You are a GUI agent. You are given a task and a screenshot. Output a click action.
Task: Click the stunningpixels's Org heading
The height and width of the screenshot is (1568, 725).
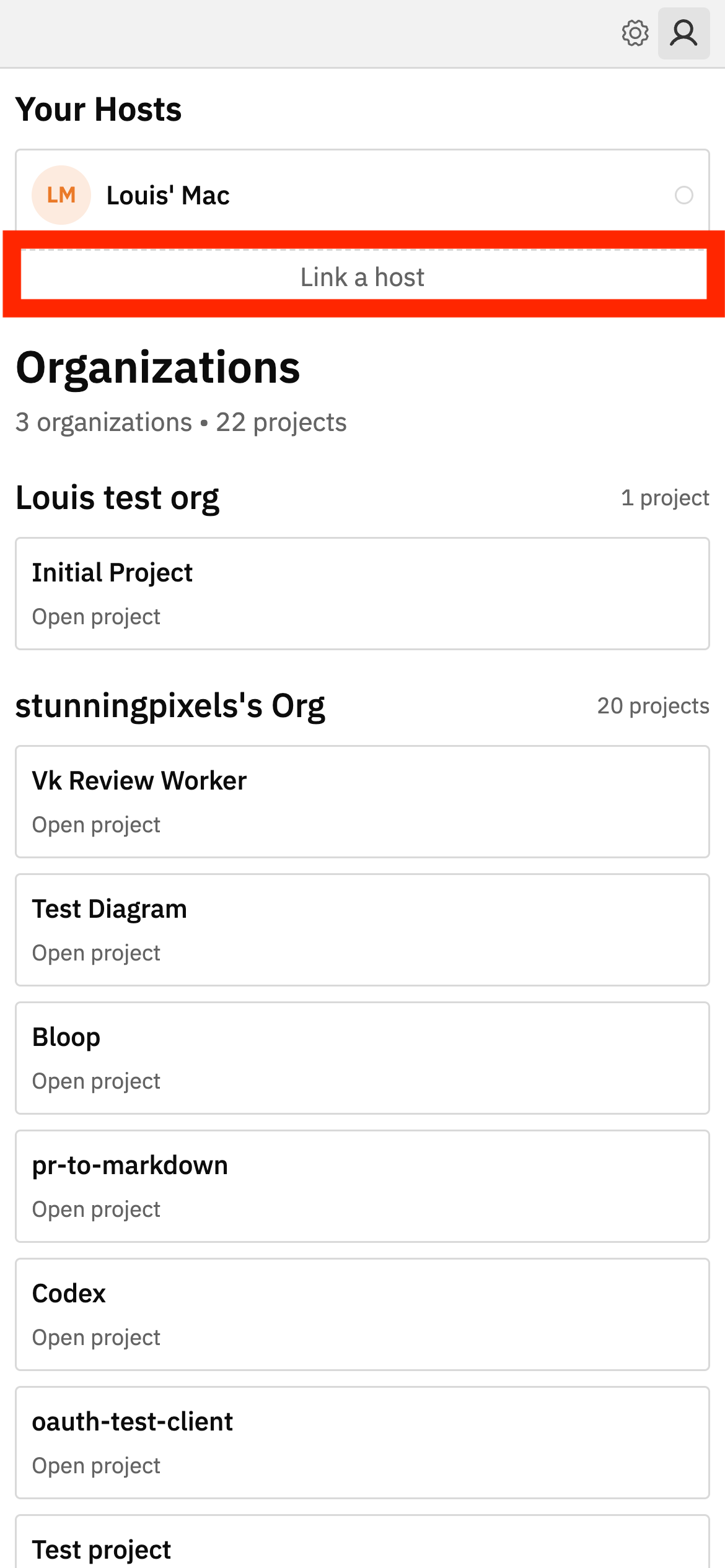(x=170, y=705)
